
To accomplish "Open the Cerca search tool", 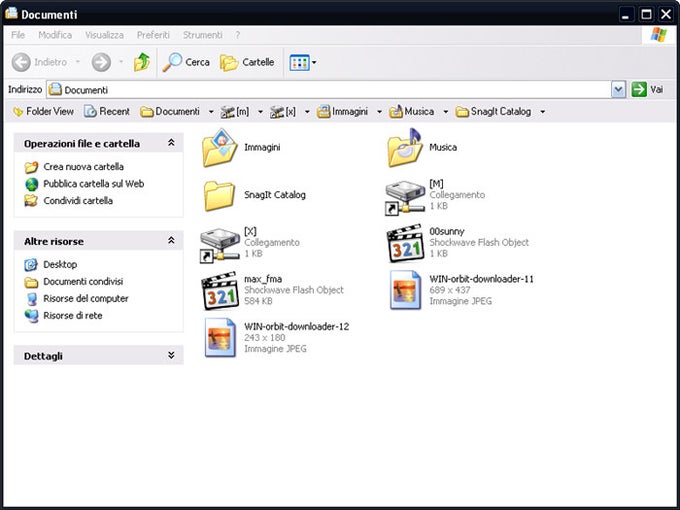I will pyautogui.click(x=186, y=62).
